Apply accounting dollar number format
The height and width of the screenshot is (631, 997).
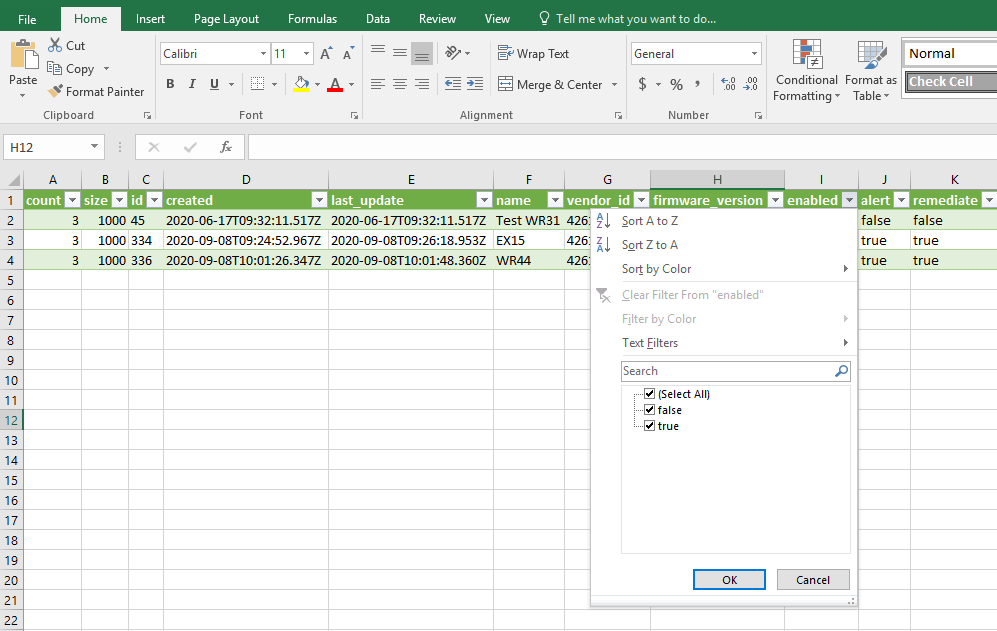point(642,84)
